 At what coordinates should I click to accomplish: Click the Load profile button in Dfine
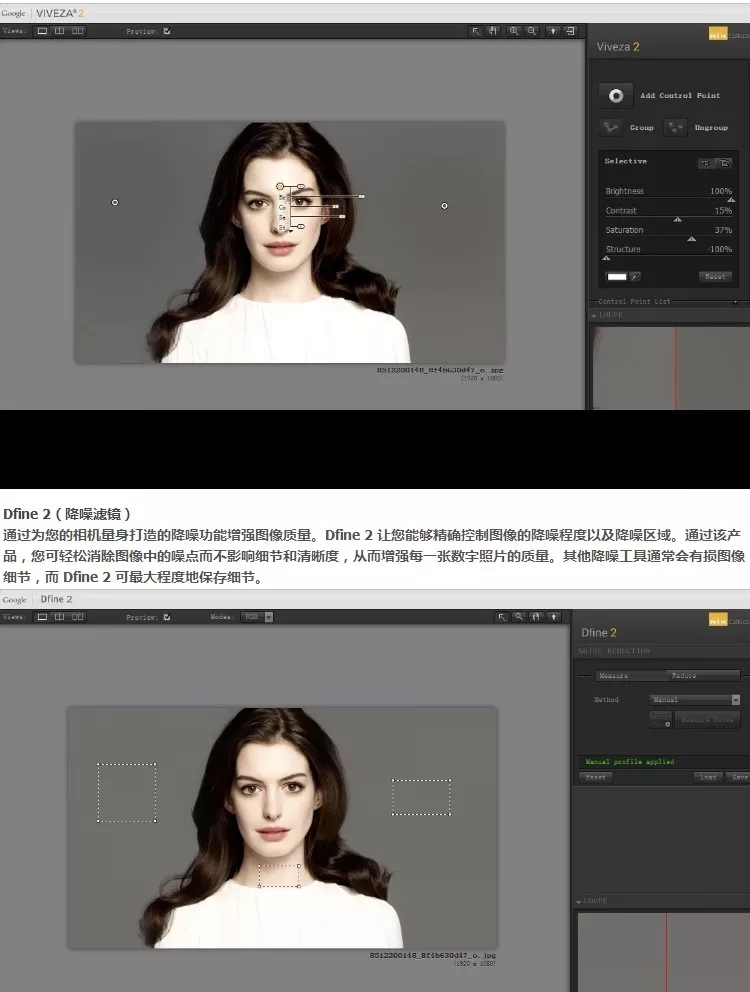coord(708,777)
